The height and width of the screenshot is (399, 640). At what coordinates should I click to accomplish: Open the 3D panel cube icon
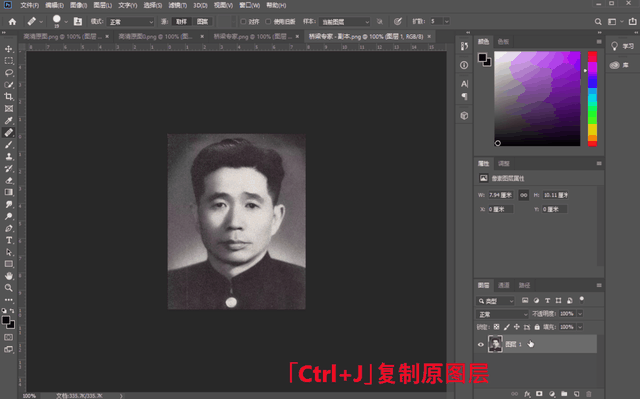click(x=464, y=116)
